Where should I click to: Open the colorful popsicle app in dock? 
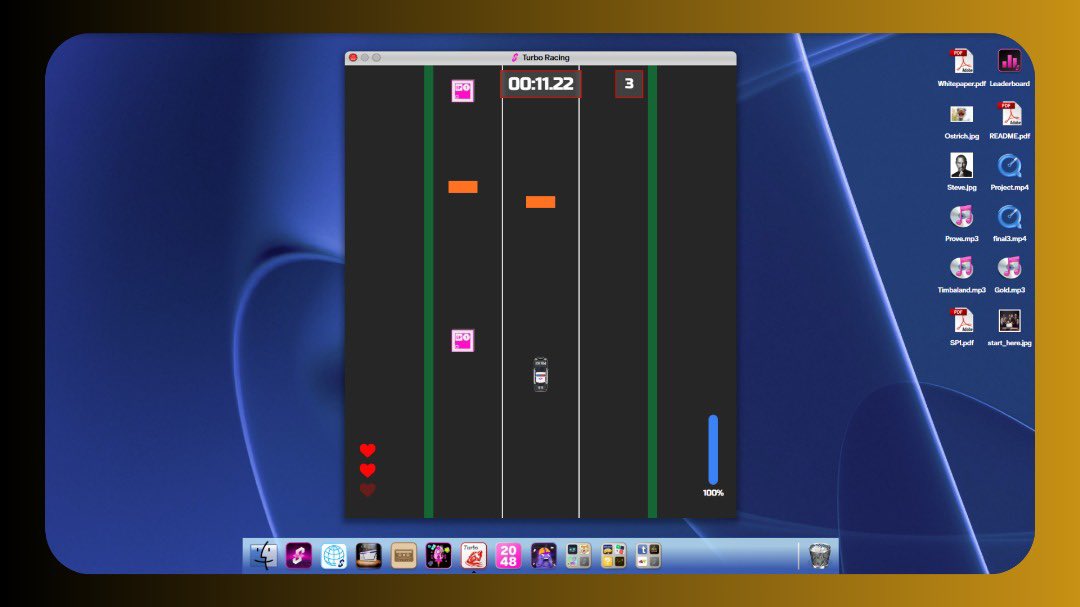coord(438,555)
